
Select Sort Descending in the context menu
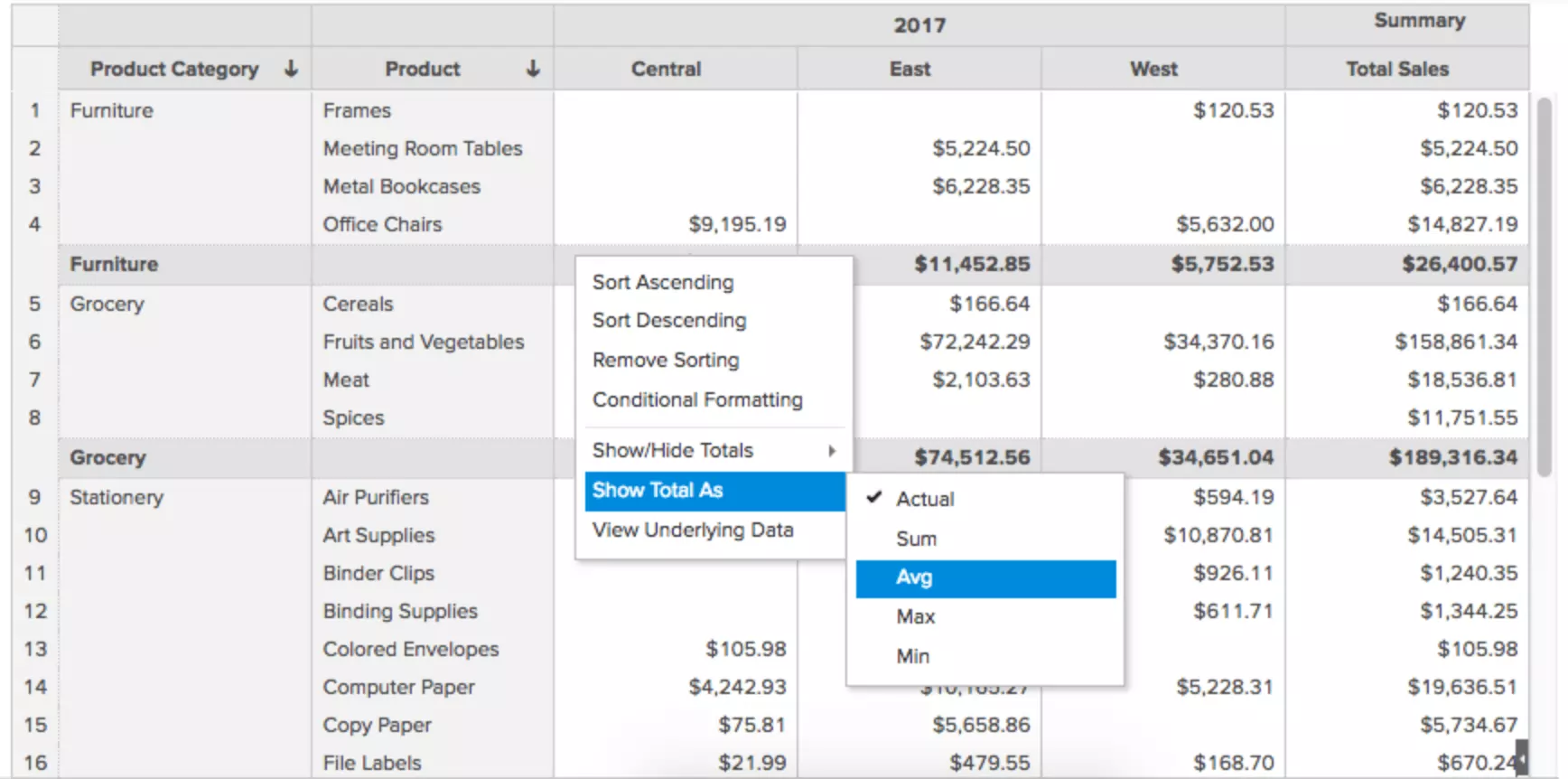pyautogui.click(x=668, y=320)
